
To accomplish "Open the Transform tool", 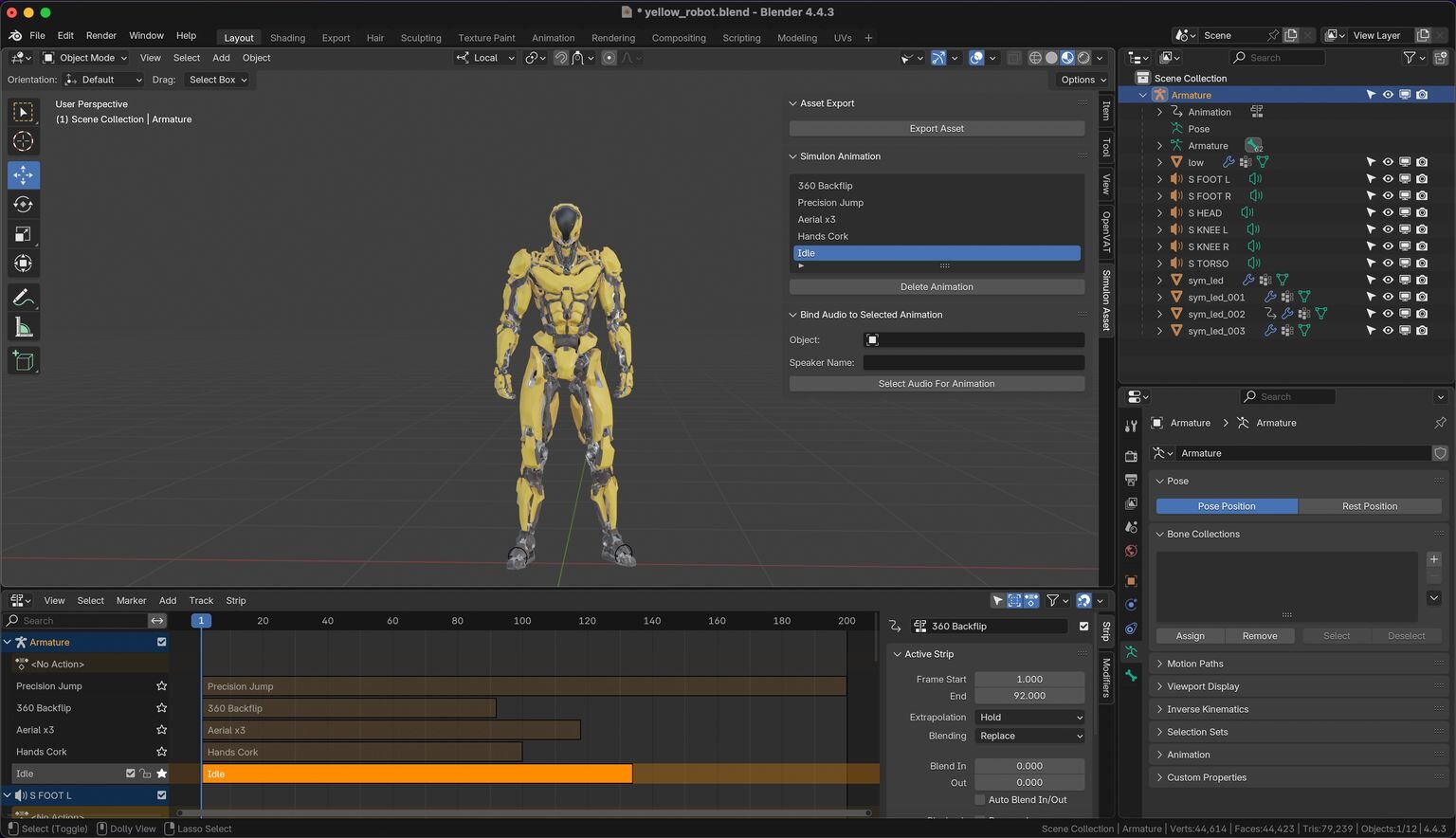I will coord(24,264).
